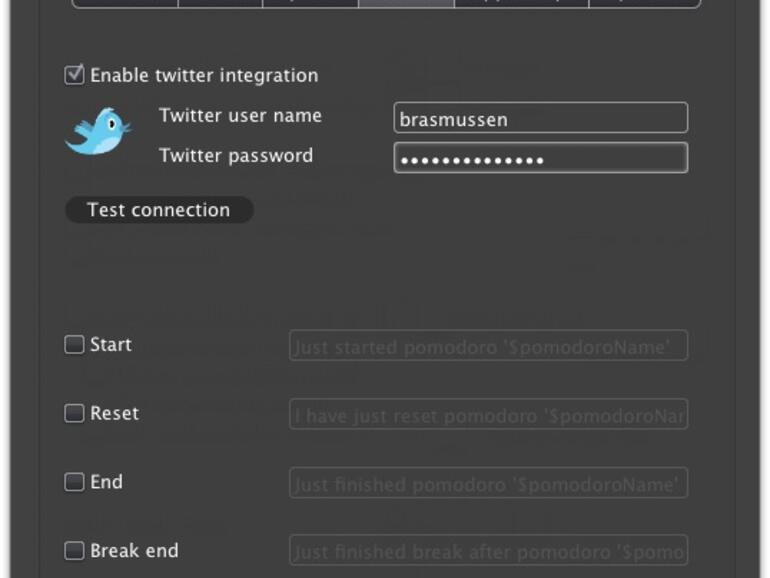Open the tab right of the highlighted tab

pos(521,3)
